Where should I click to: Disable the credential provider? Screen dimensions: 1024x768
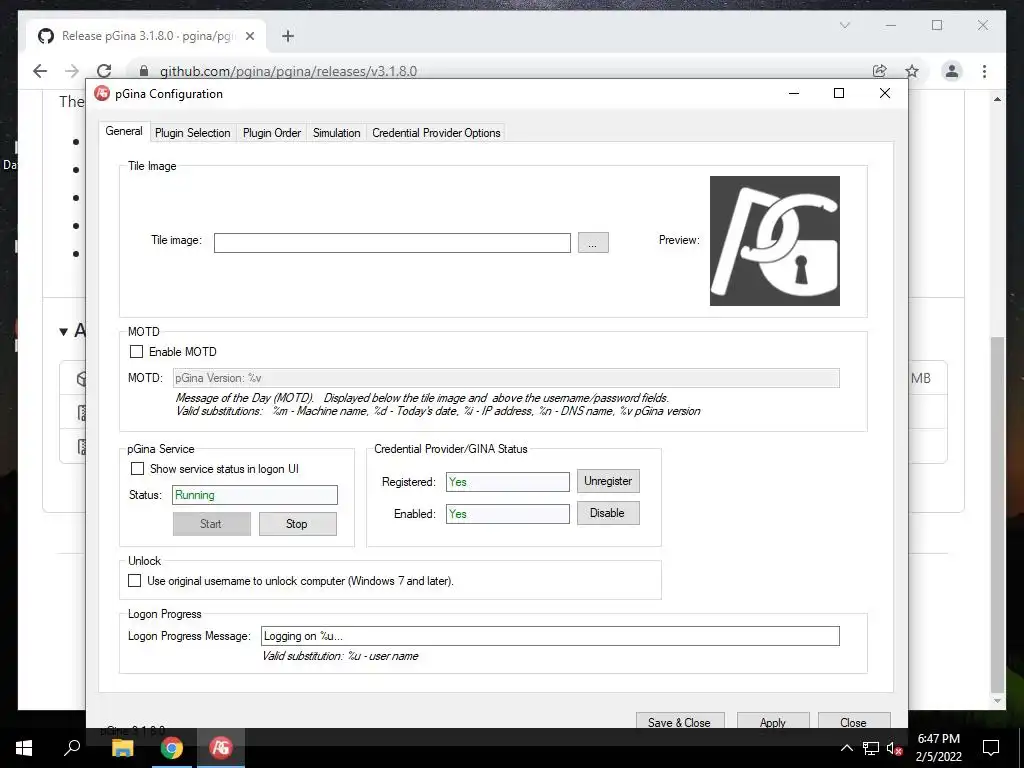(x=608, y=513)
